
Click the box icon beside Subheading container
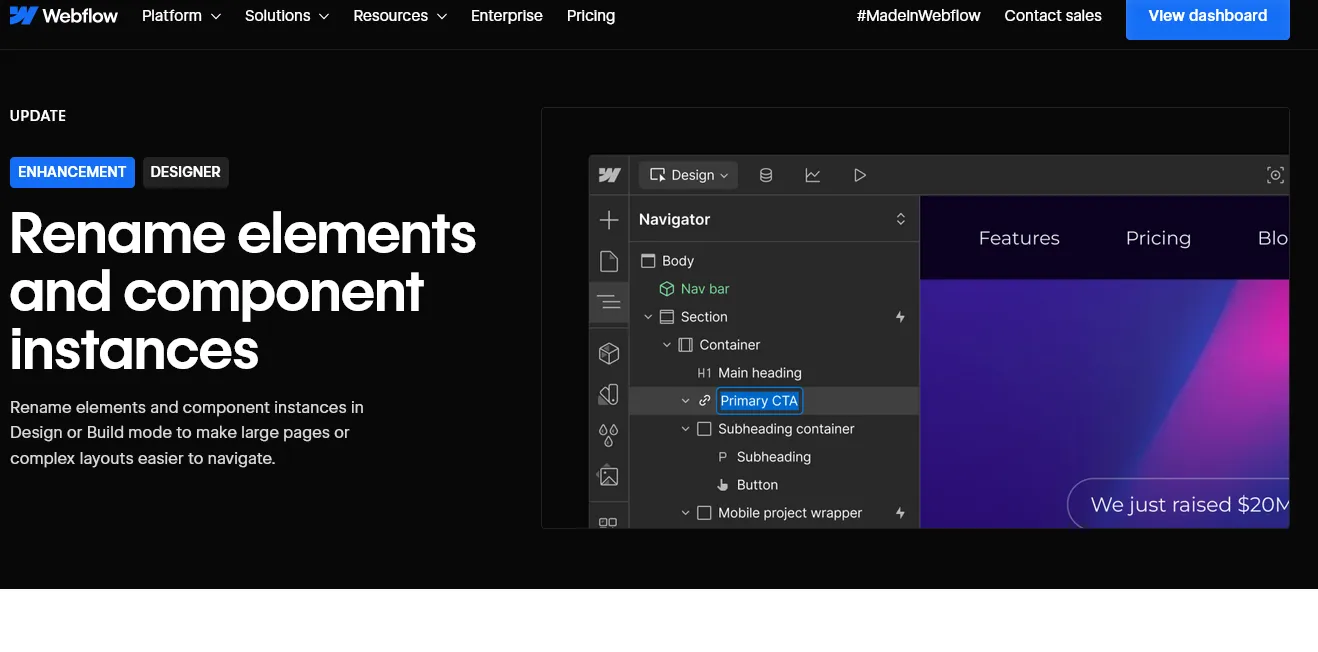pos(704,429)
